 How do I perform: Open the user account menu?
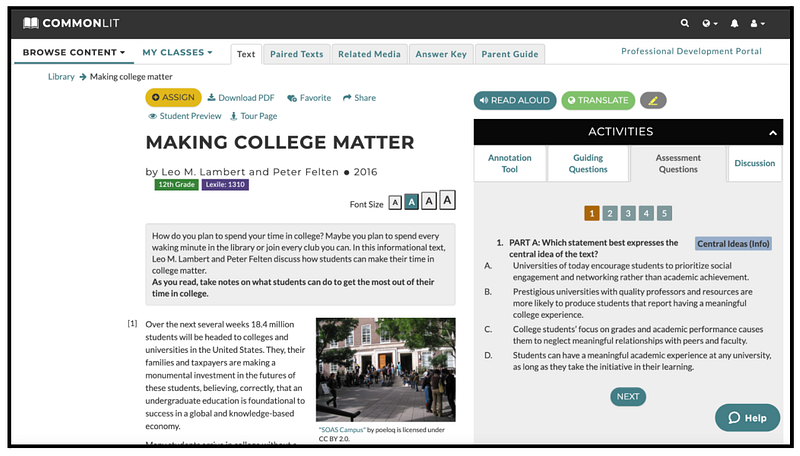(x=757, y=23)
